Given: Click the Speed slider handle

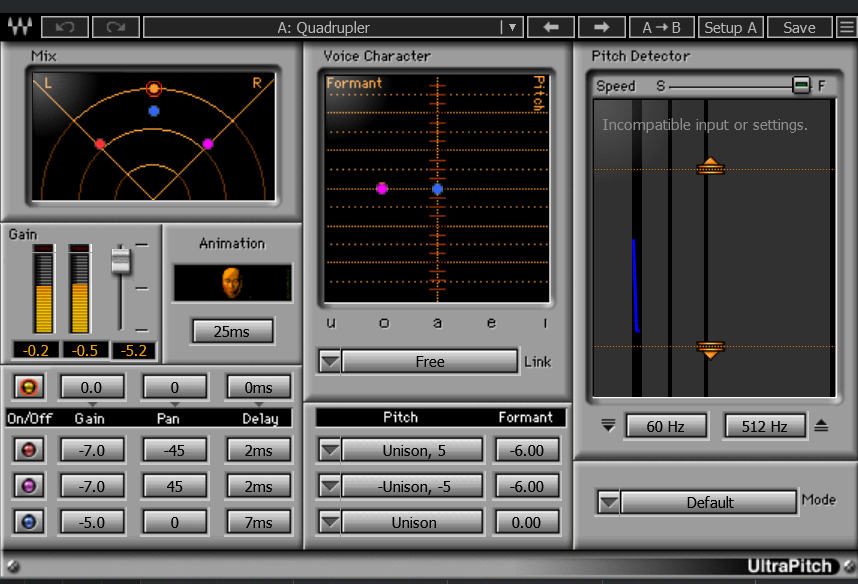Looking at the screenshot, I should click(801, 85).
